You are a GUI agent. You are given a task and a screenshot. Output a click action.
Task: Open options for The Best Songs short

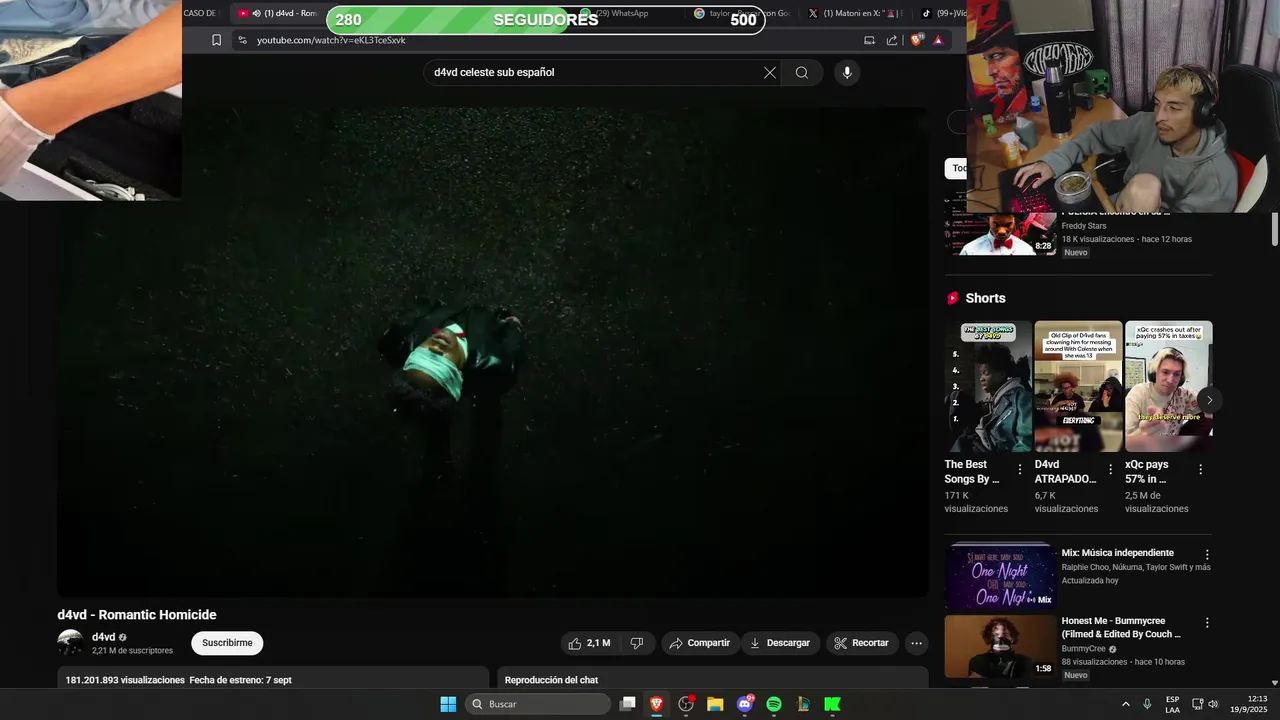pyautogui.click(x=1020, y=469)
